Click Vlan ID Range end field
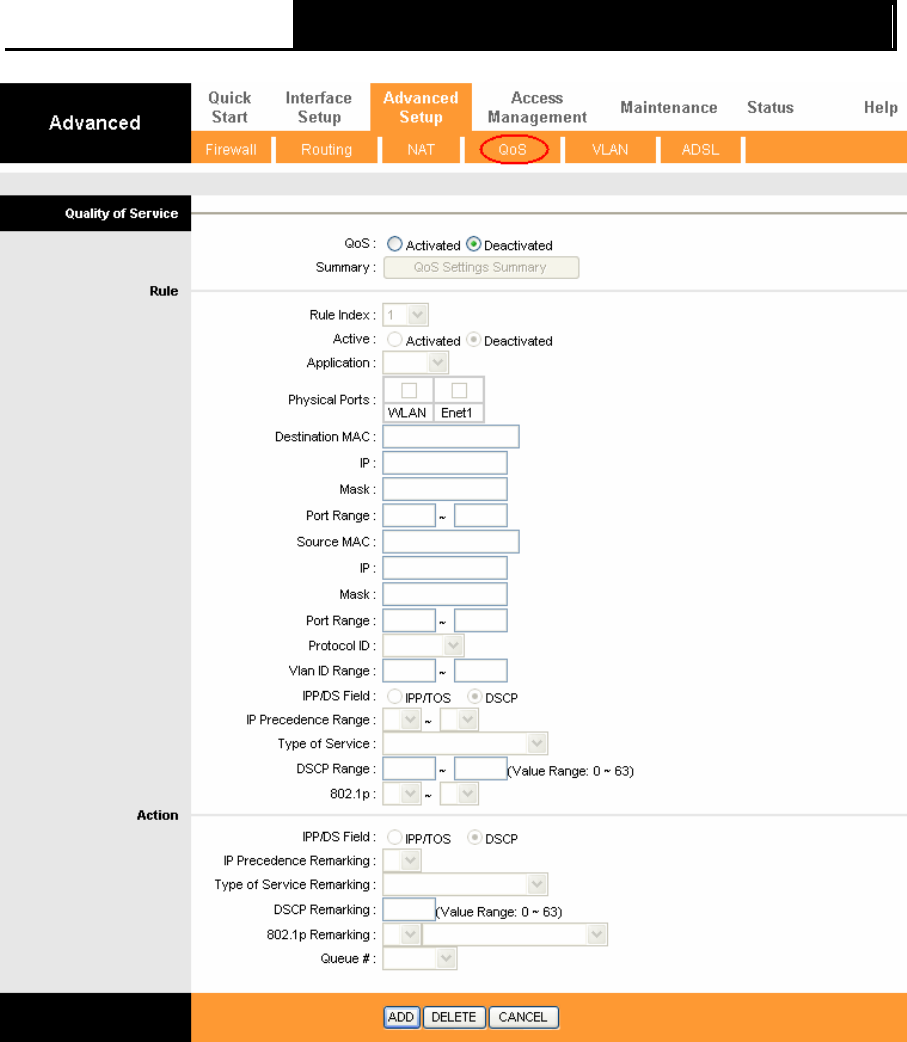The height and width of the screenshot is (1042, 907). coord(480,671)
